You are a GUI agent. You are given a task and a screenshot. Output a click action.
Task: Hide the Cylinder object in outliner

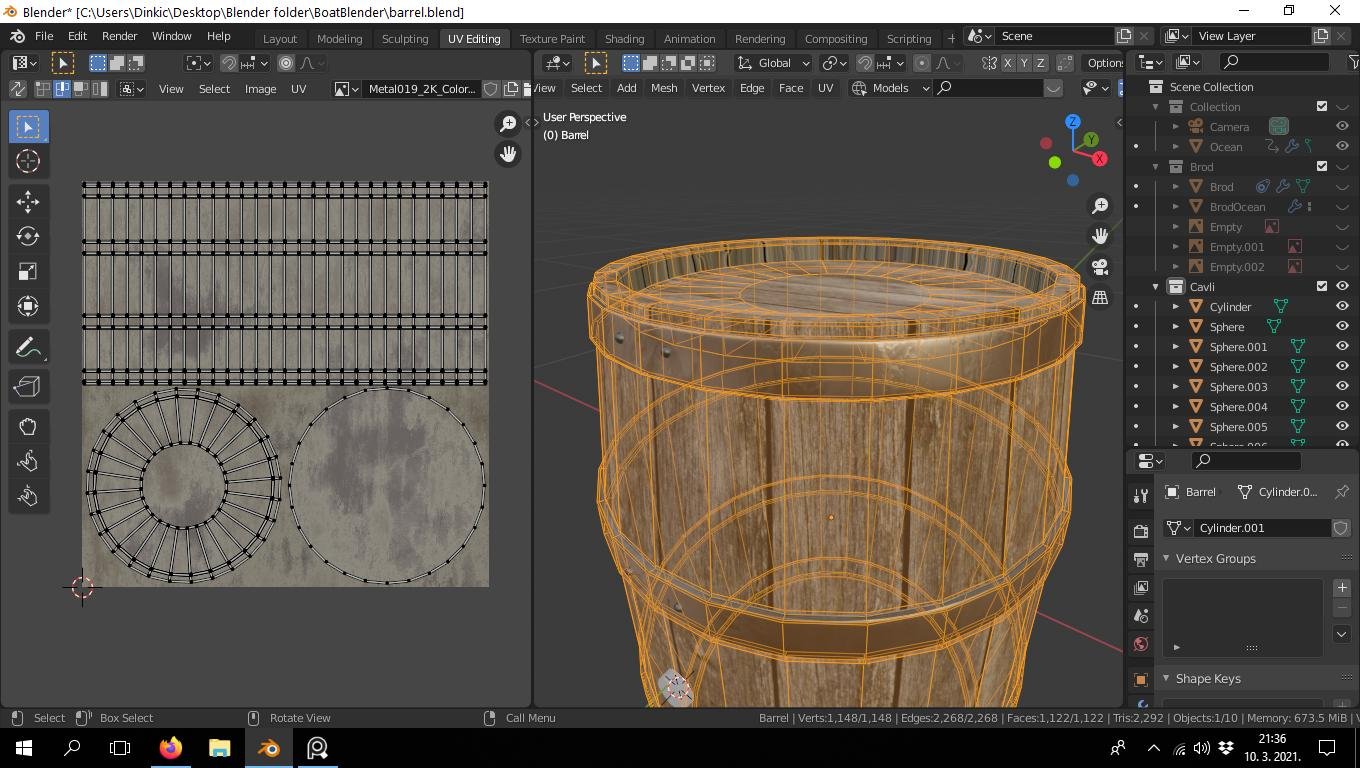pyautogui.click(x=1342, y=307)
